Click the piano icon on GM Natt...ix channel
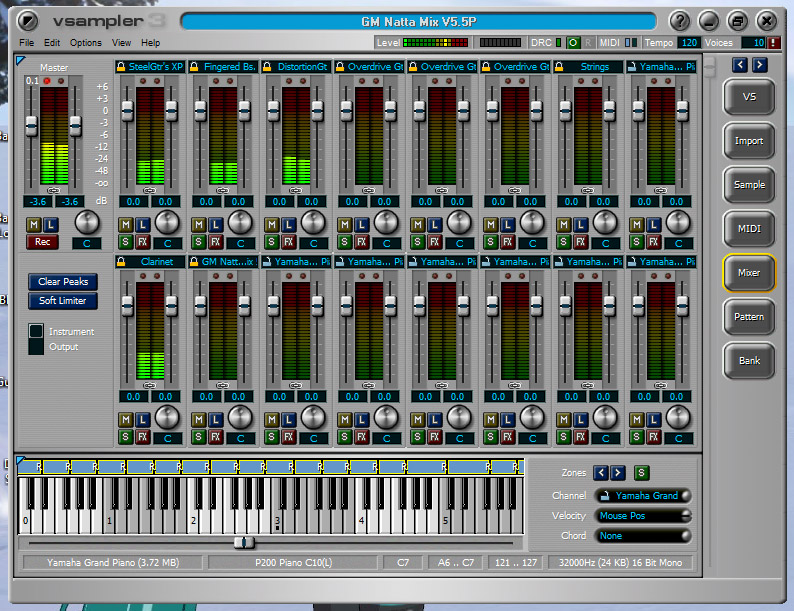 (x=194, y=262)
